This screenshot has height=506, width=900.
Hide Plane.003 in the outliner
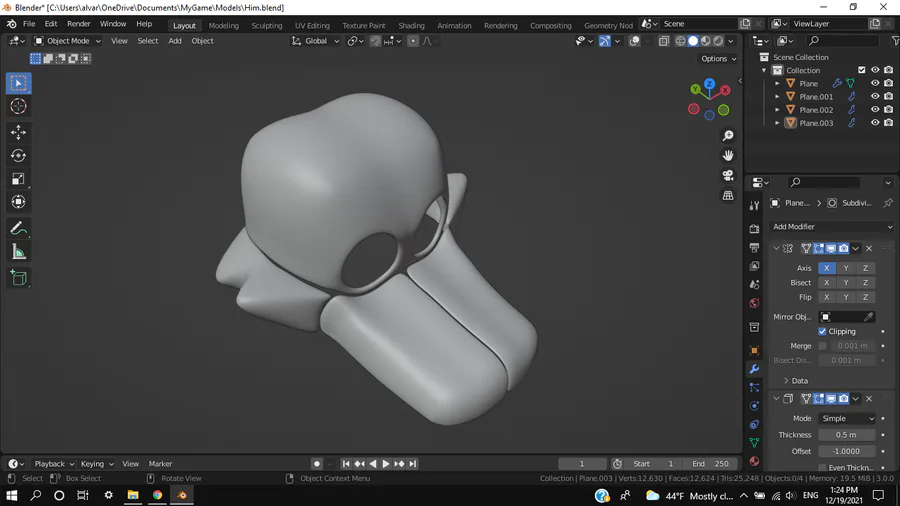[875, 123]
